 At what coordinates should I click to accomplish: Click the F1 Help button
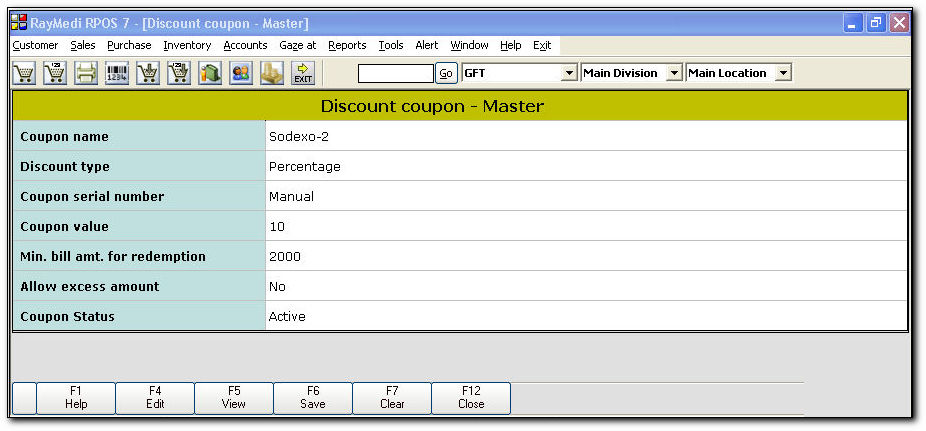(x=76, y=398)
